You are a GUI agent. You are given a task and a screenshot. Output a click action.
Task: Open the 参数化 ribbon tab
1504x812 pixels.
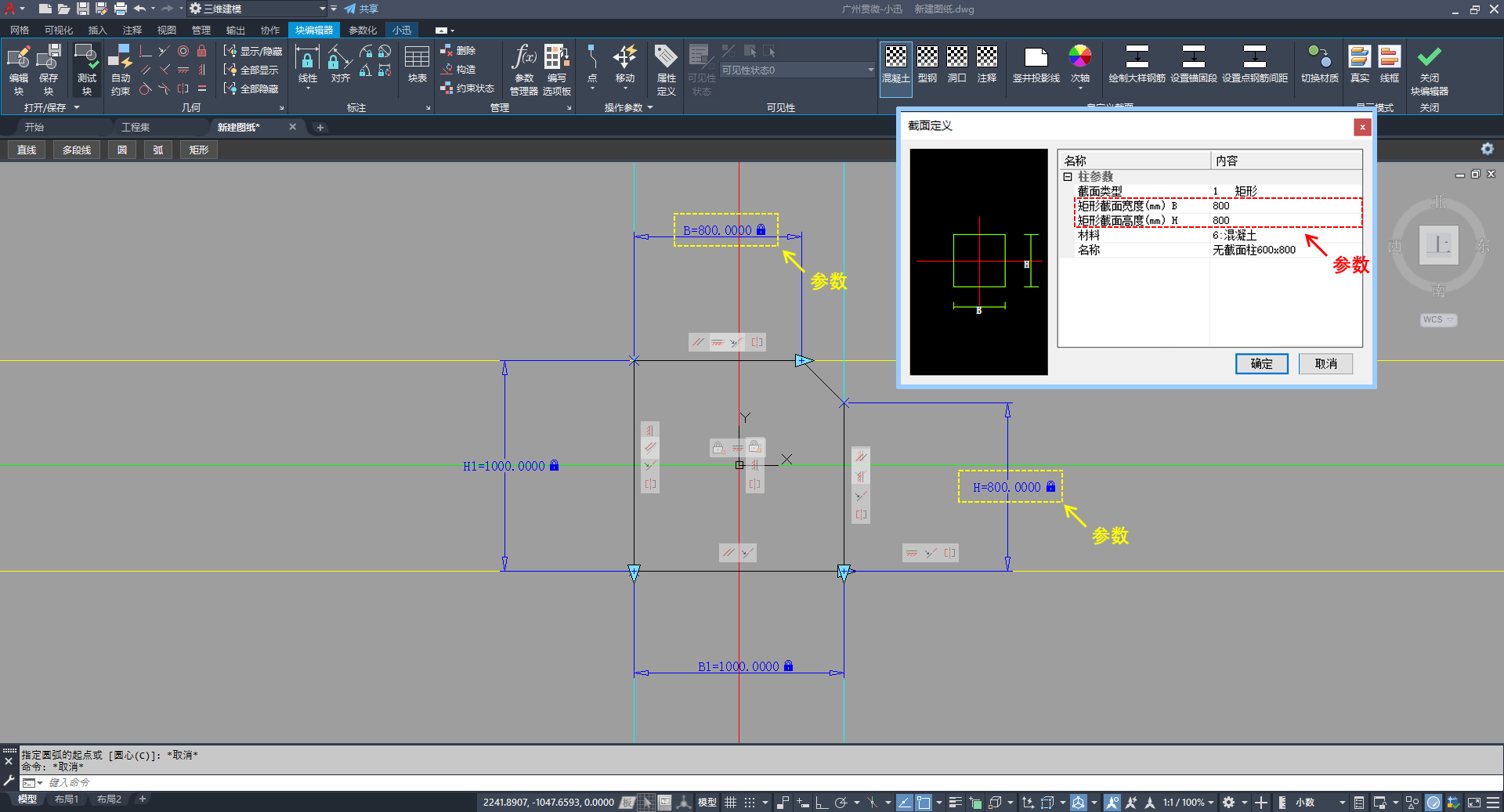[x=363, y=30]
